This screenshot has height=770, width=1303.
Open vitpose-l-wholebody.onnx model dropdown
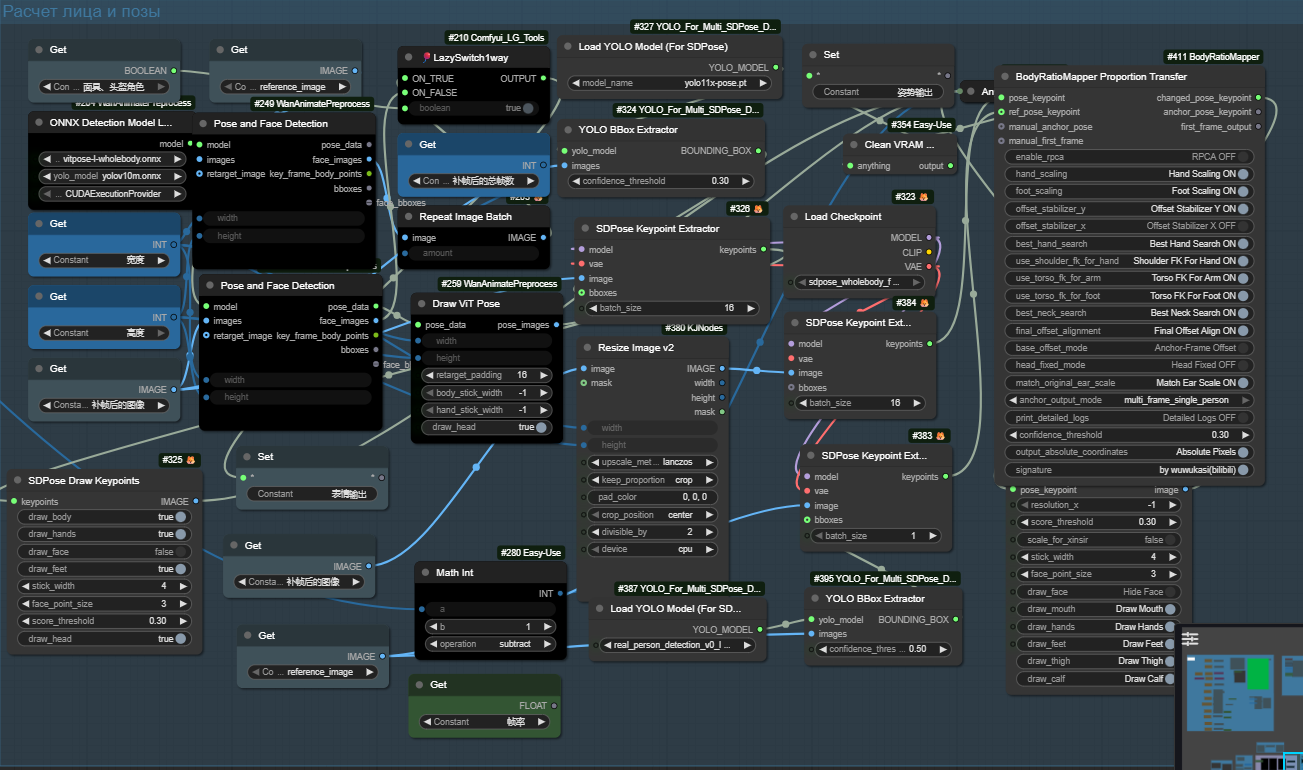click(113, 159)
